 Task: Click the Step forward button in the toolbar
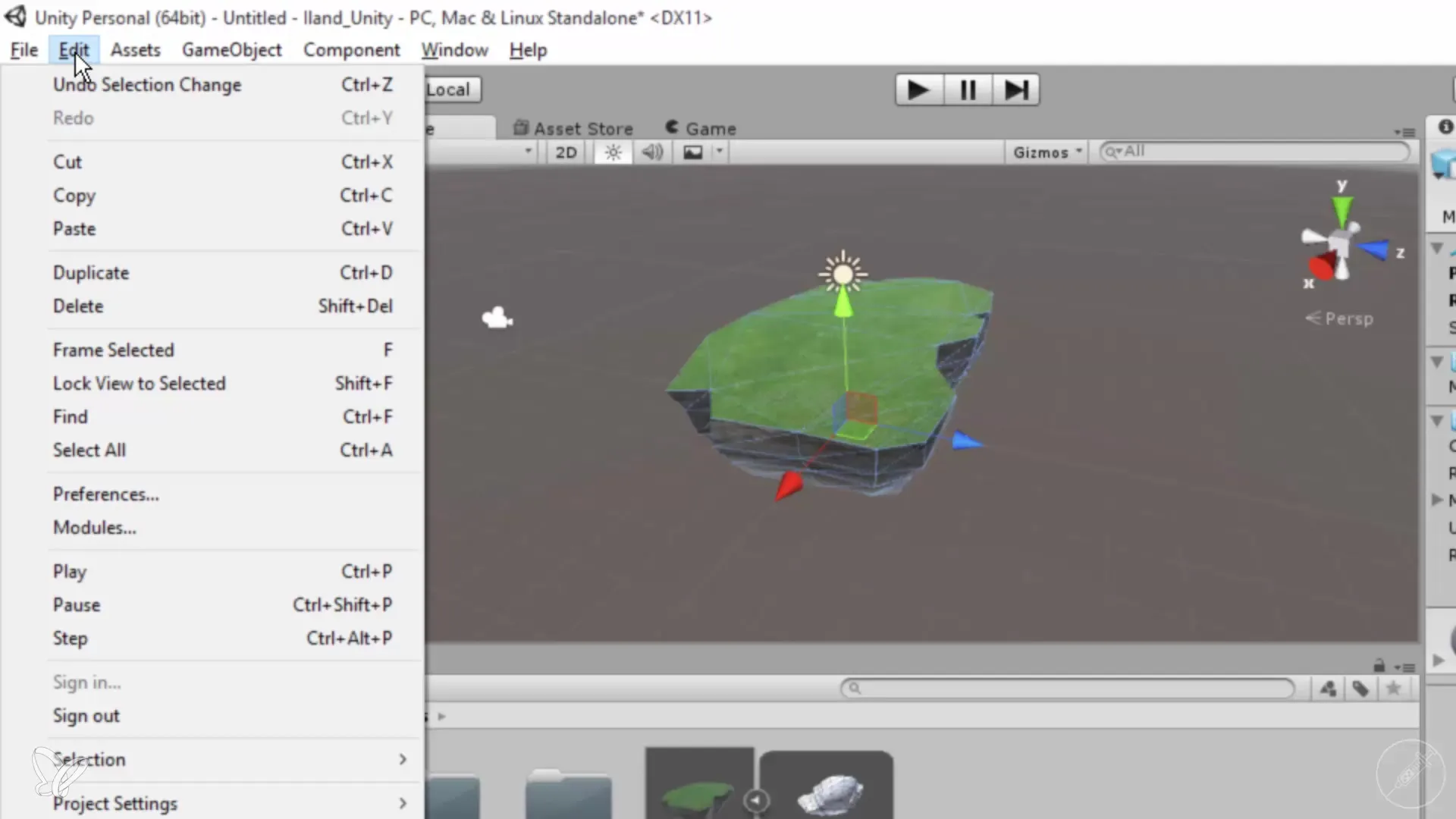(1015, 90)
